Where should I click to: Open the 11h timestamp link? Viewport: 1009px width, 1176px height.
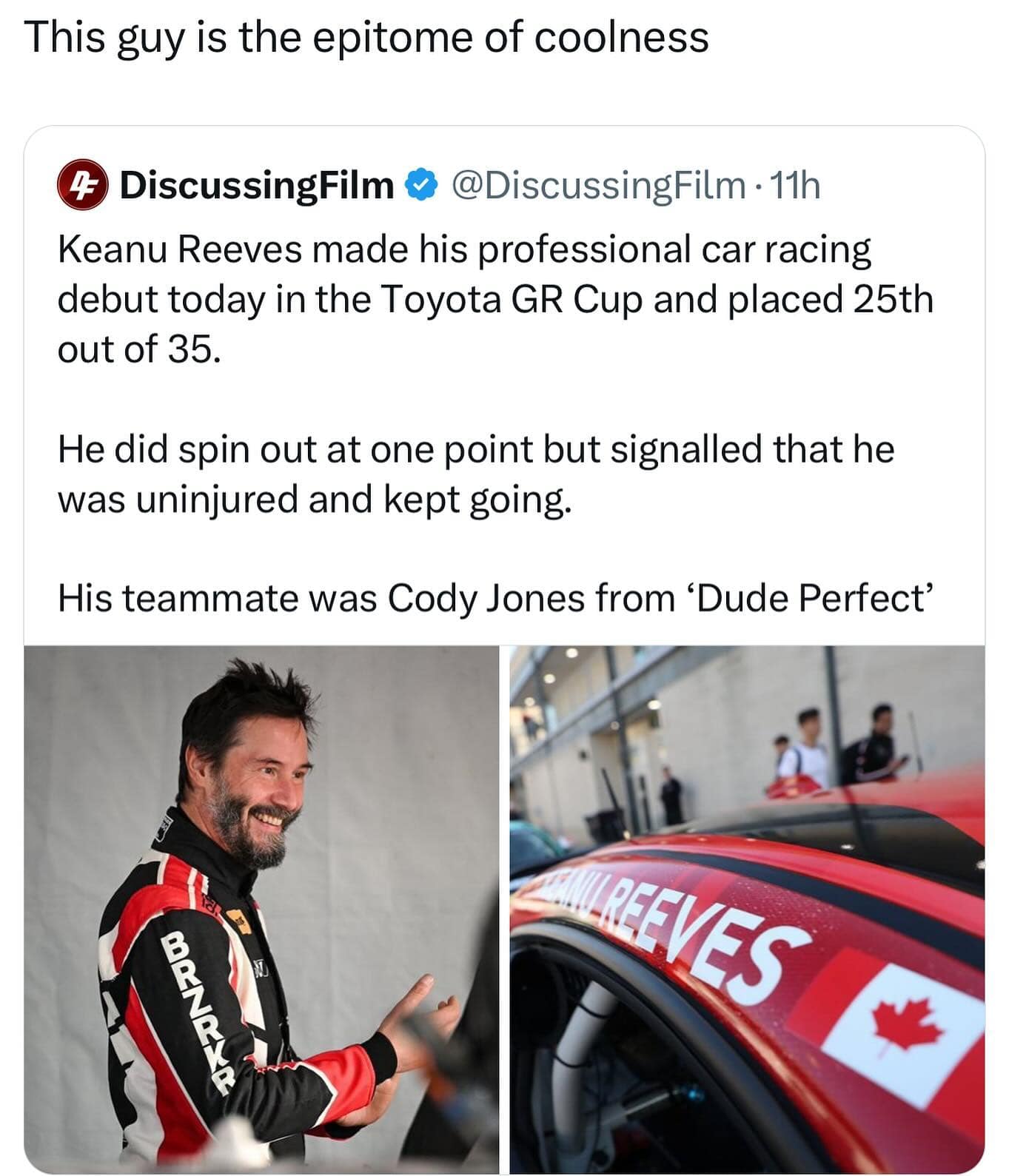pos(796,185)
